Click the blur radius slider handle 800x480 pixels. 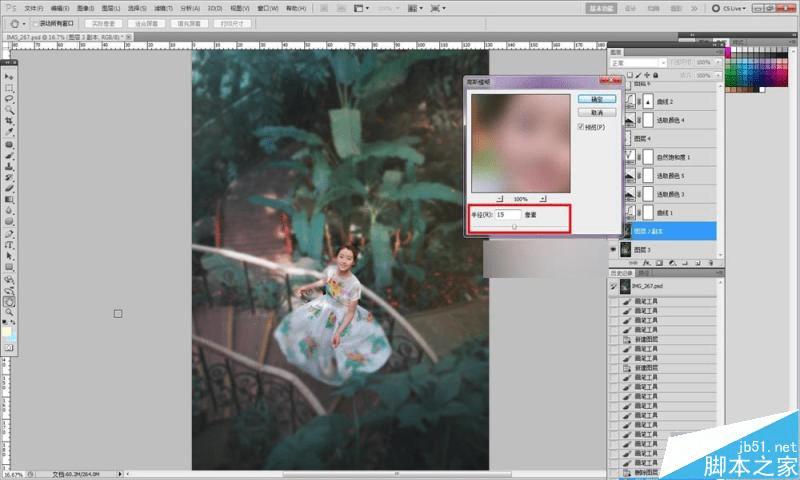[x=514, y=226]
